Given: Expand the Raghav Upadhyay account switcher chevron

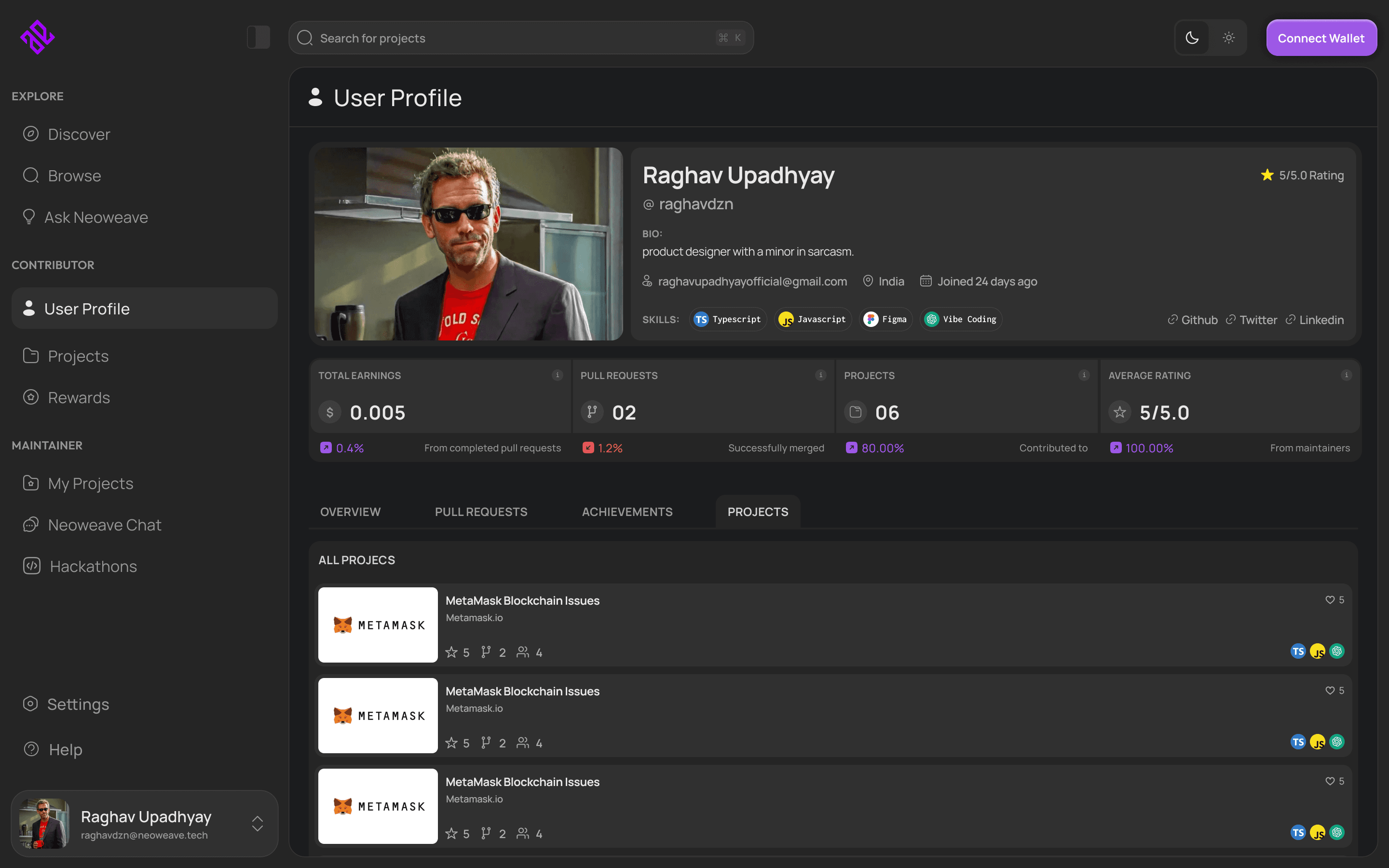Looking at the screenshot, I should pos(257,824).
